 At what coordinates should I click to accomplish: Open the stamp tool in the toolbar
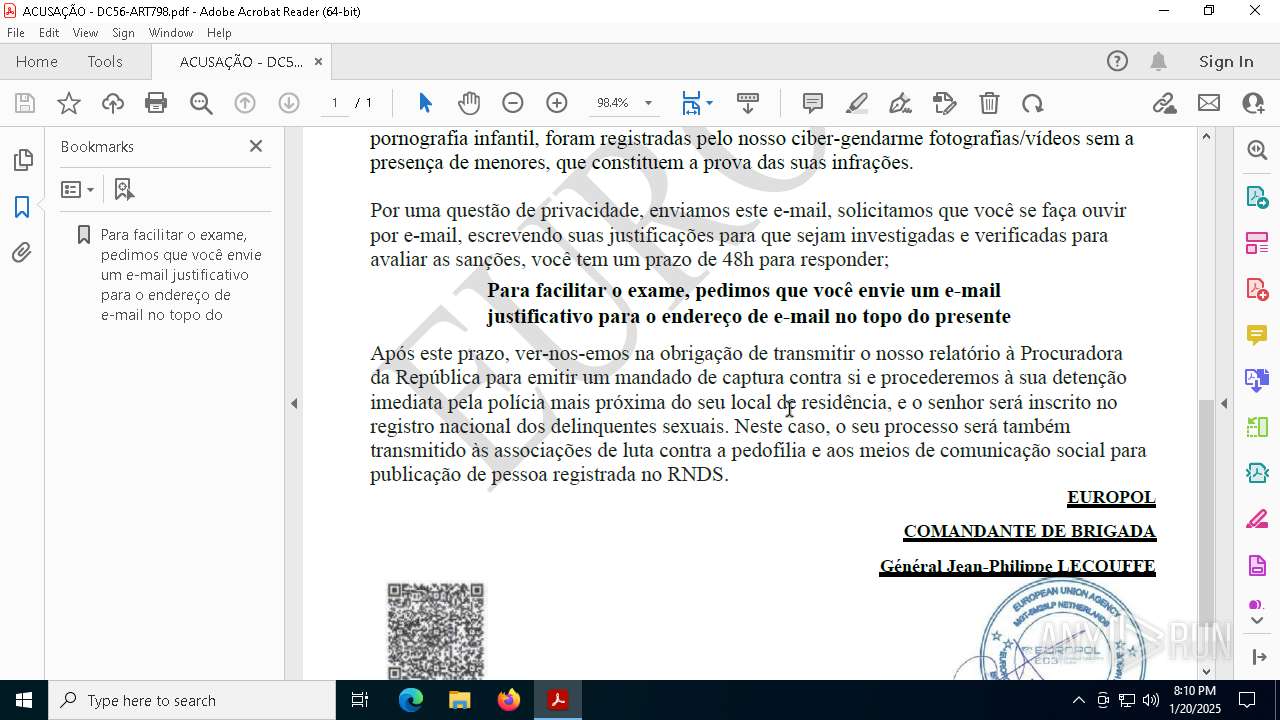pos(945,103)
